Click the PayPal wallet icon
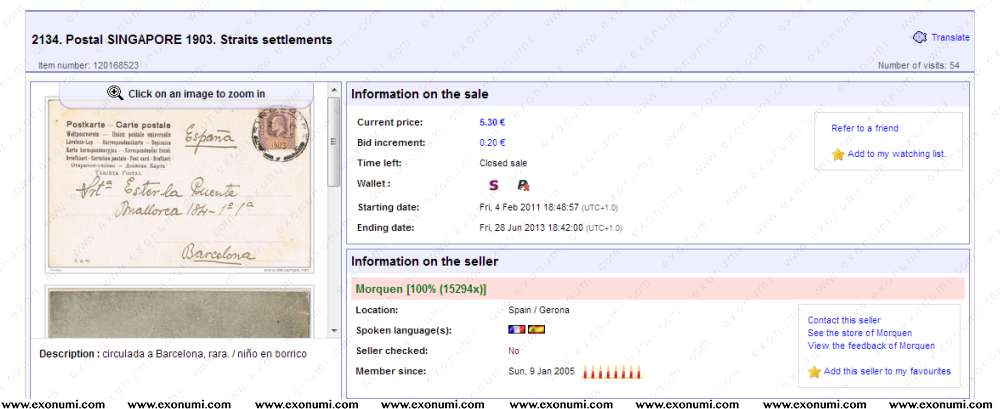This screenshot has height=409, width=1000. 522,185
